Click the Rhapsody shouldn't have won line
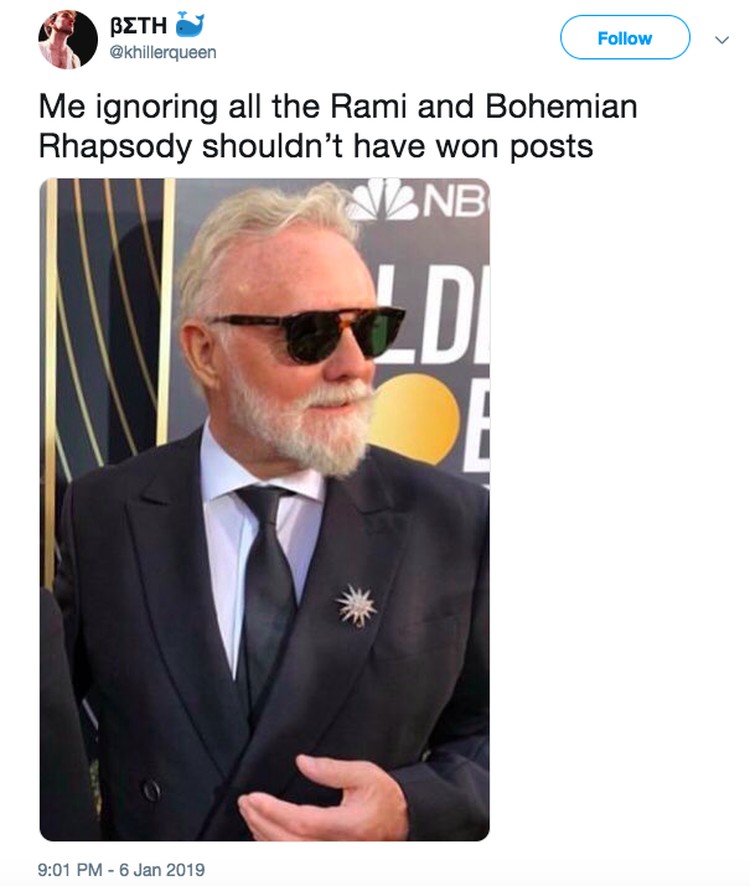Screen dimensions: 750x886 [x=316, y=146]
